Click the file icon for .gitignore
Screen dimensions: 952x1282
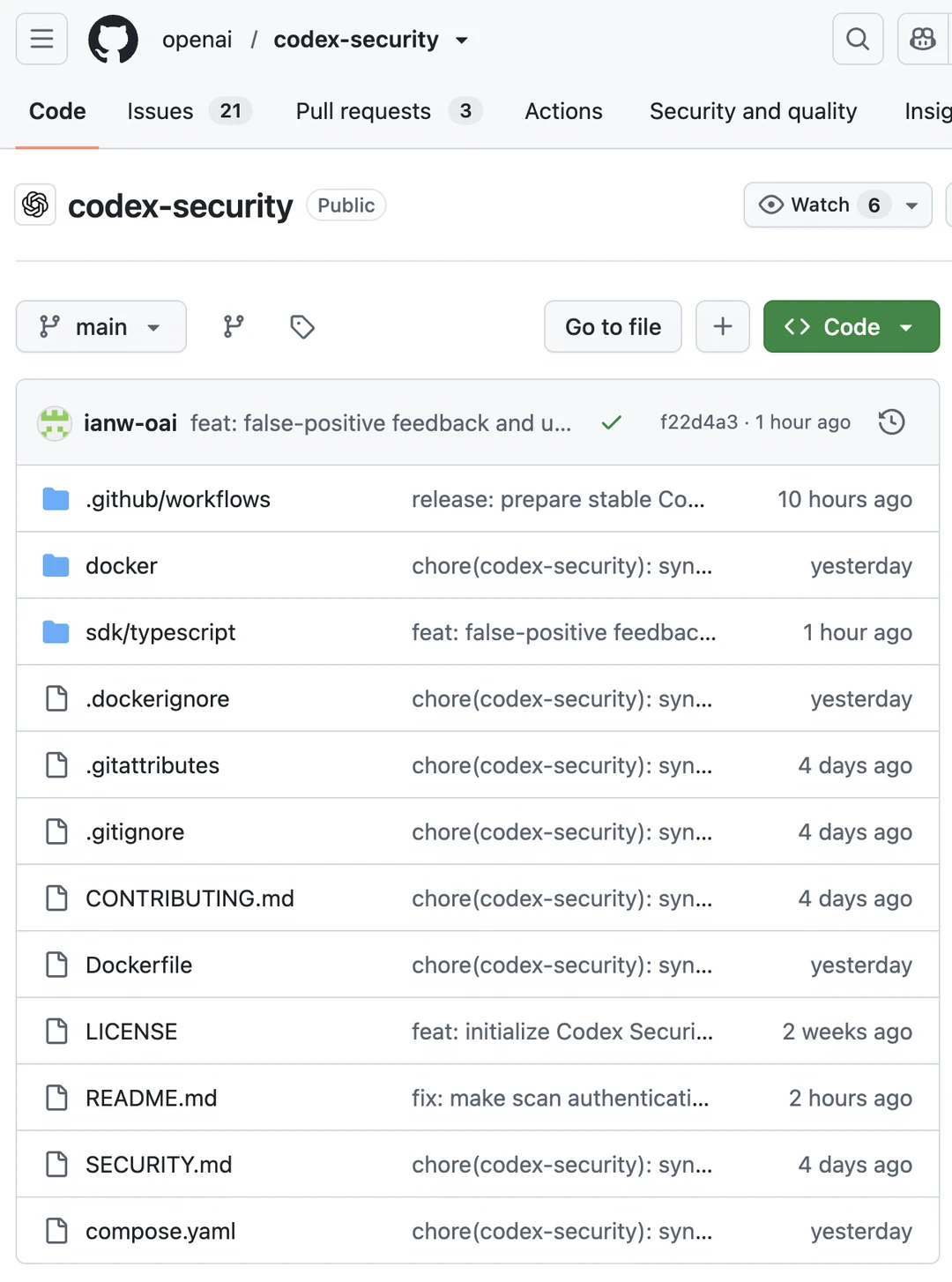click(56, 831)
